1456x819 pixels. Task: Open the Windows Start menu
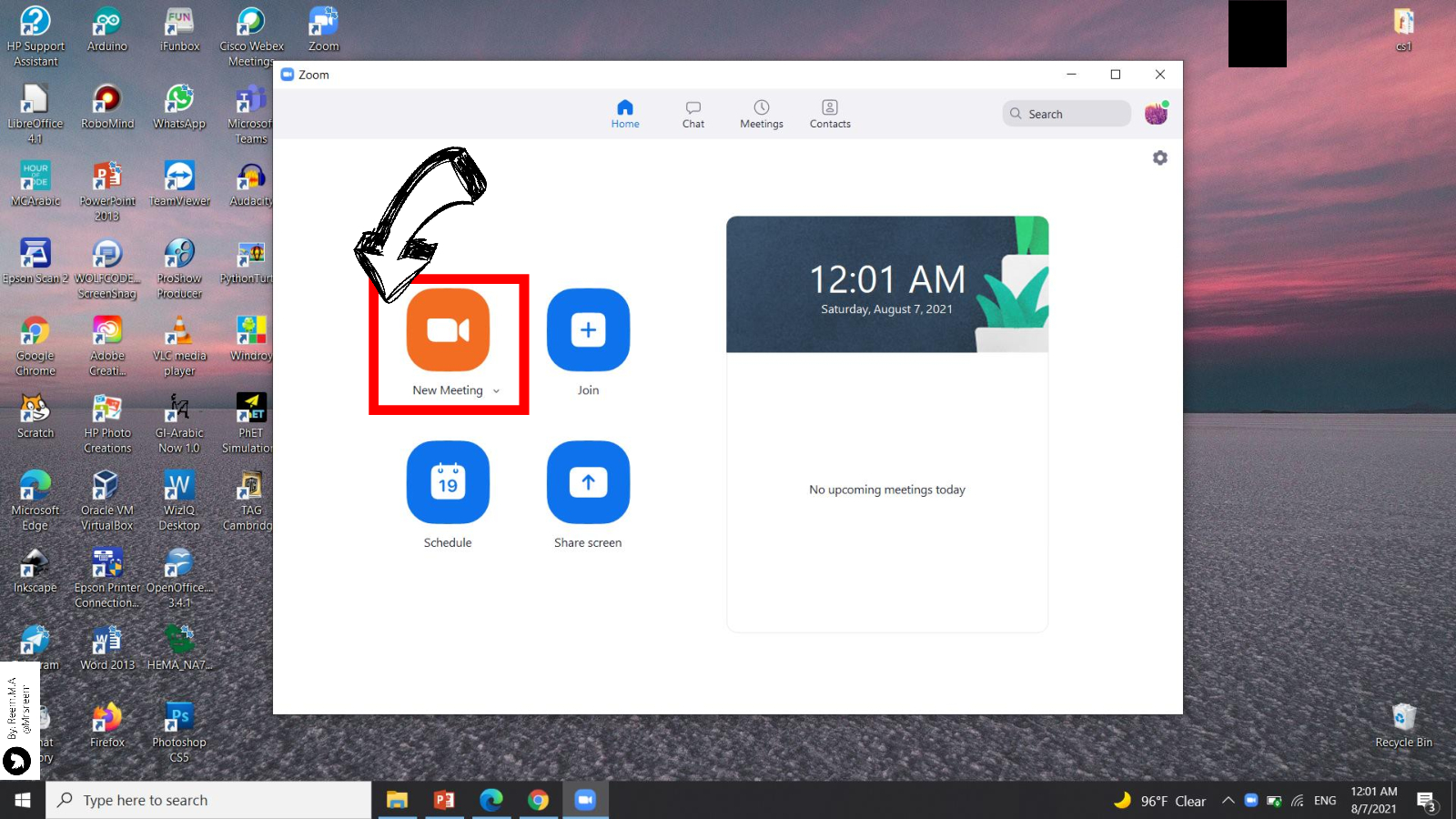click(x=23, y=800)
